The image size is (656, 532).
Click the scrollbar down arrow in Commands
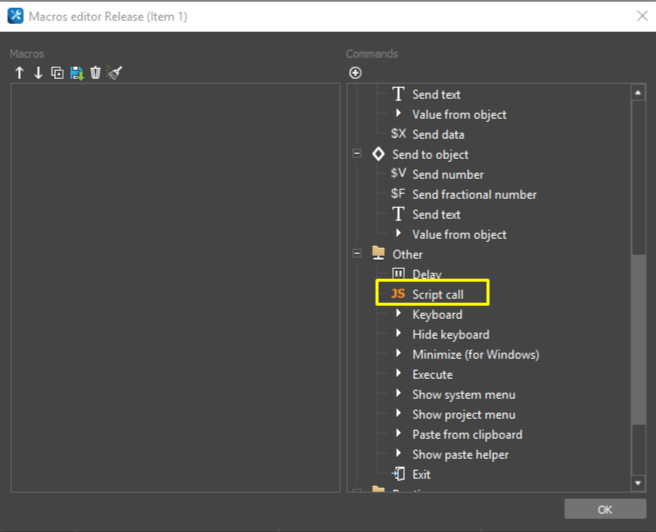639,483
